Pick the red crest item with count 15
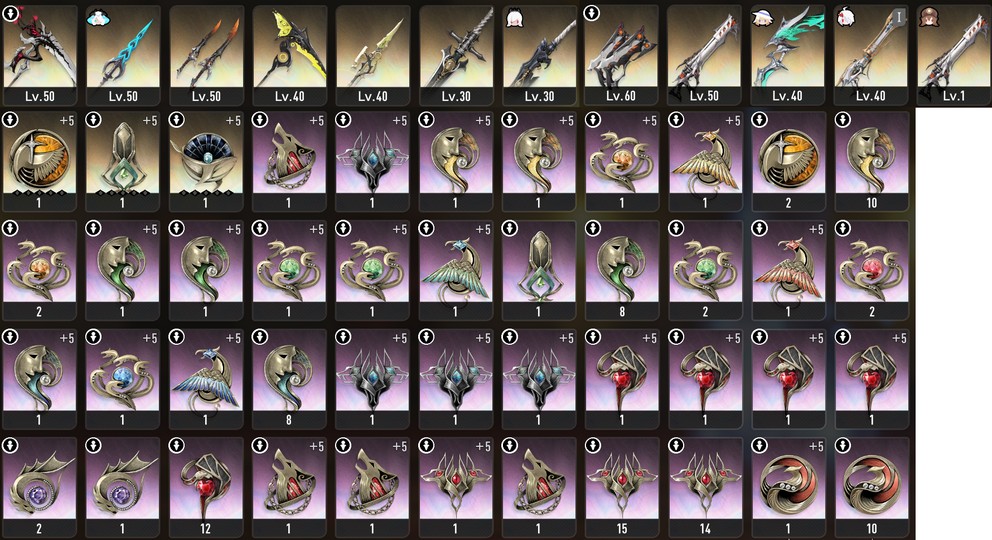 tap(621, 488)
